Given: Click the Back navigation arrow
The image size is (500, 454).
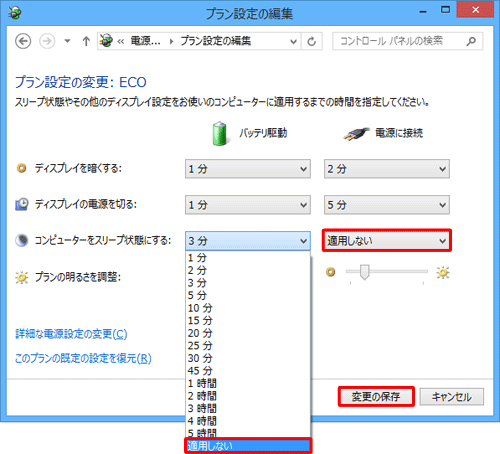Looking at the screenshot, I should tap(23, 41).
